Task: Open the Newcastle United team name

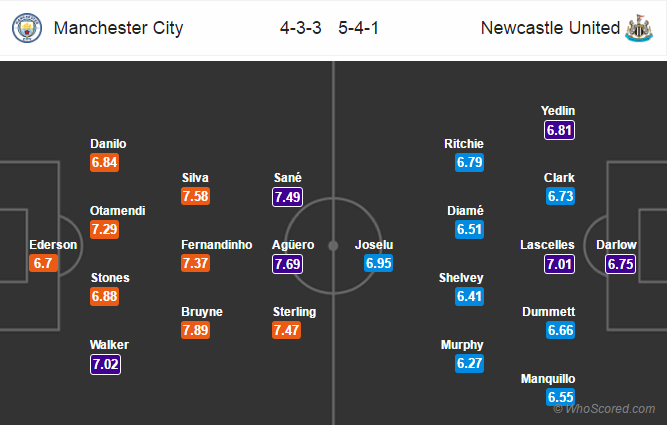Action: click(x=550, y=28)
